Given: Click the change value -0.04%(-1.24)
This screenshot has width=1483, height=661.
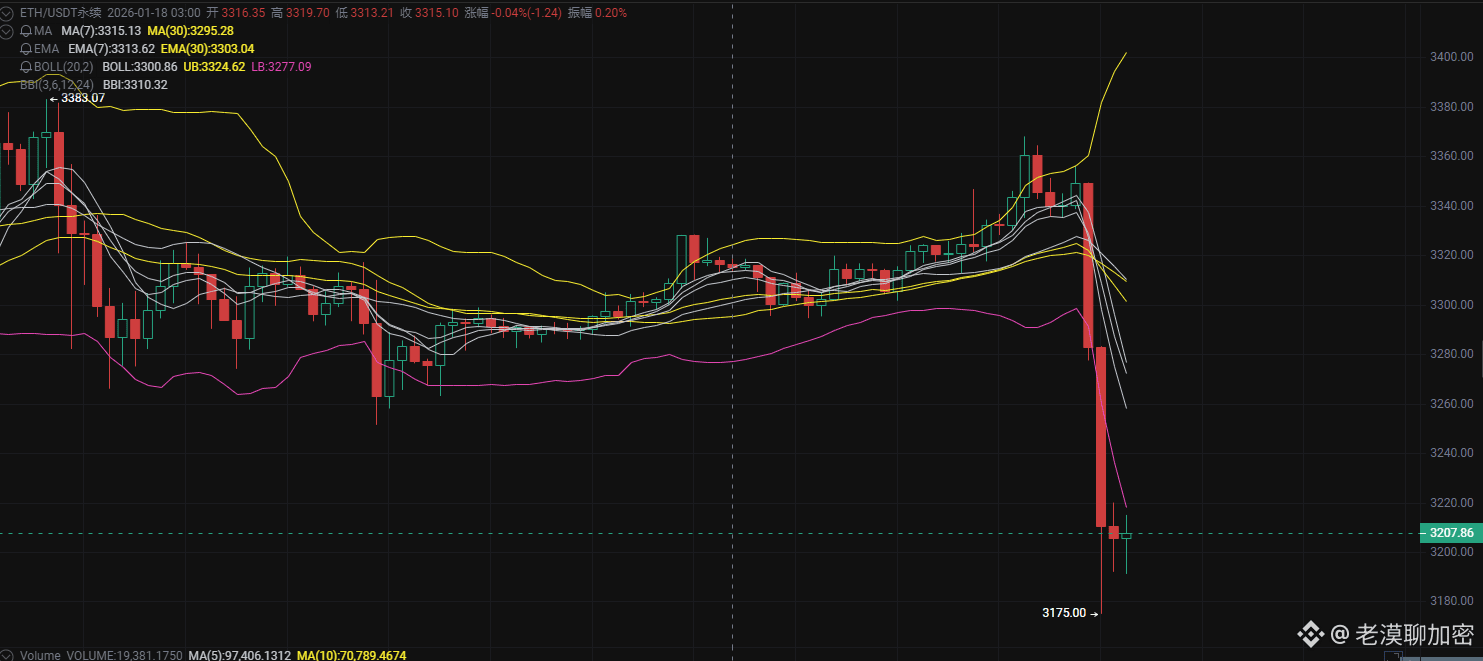Looking at the screenshot, I should tap(526, 13).
